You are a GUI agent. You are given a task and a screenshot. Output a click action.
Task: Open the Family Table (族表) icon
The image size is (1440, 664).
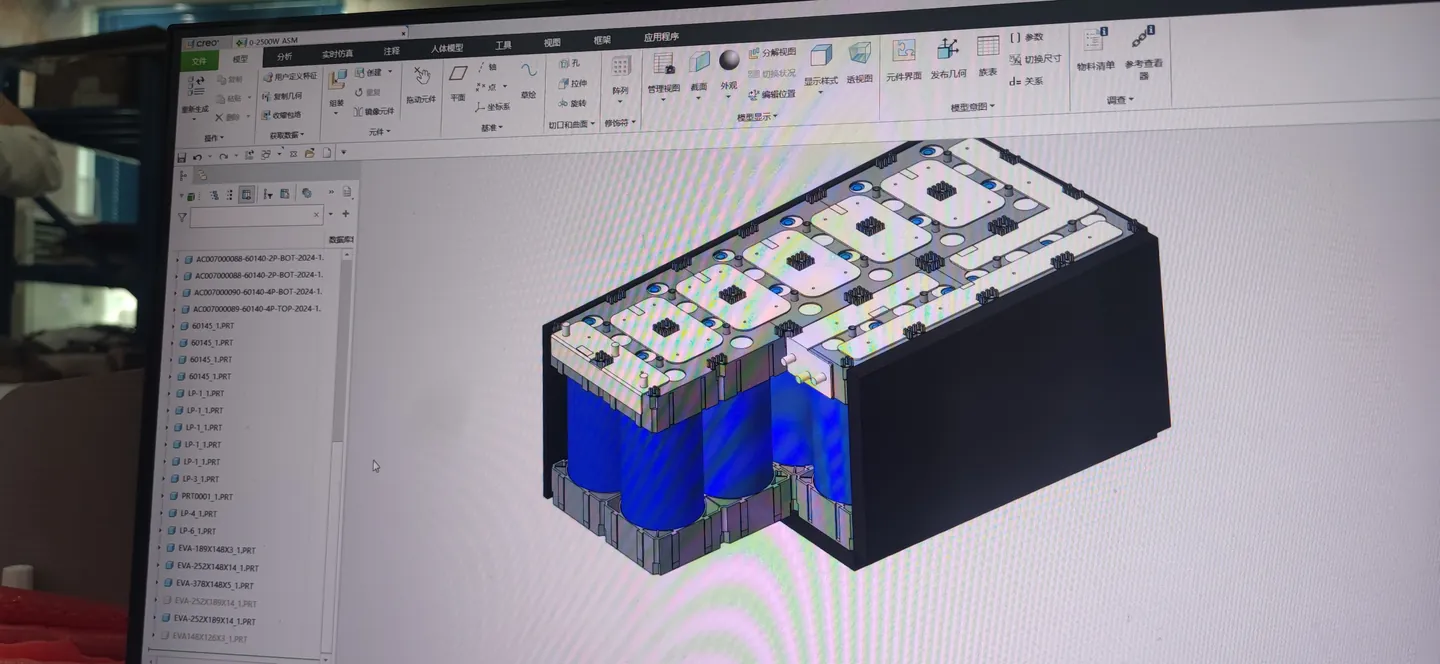pos(988,47)
